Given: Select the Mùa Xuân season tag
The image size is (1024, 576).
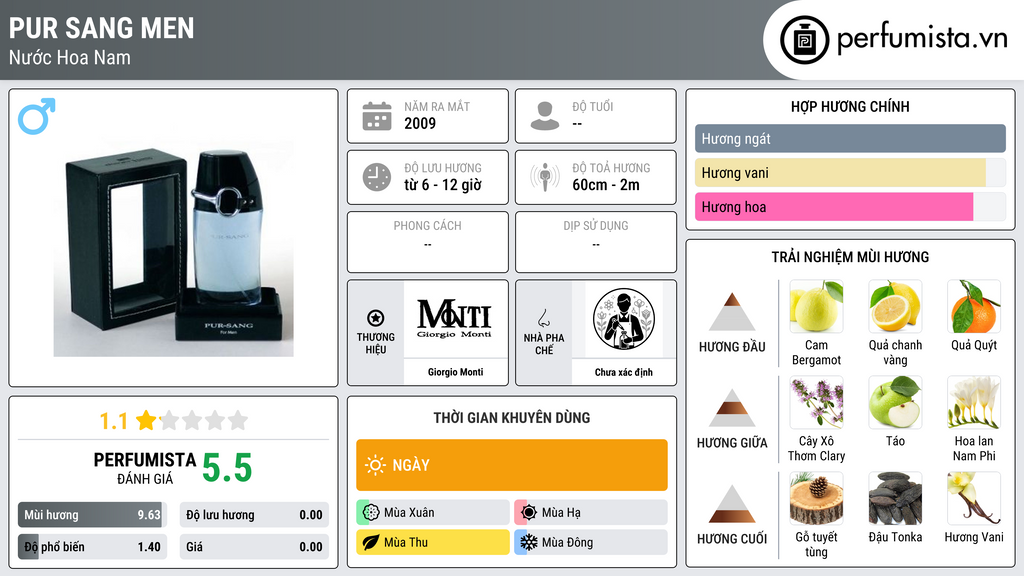Looking at the screenshot, I should pyautogui.click(x=433, y=513).
